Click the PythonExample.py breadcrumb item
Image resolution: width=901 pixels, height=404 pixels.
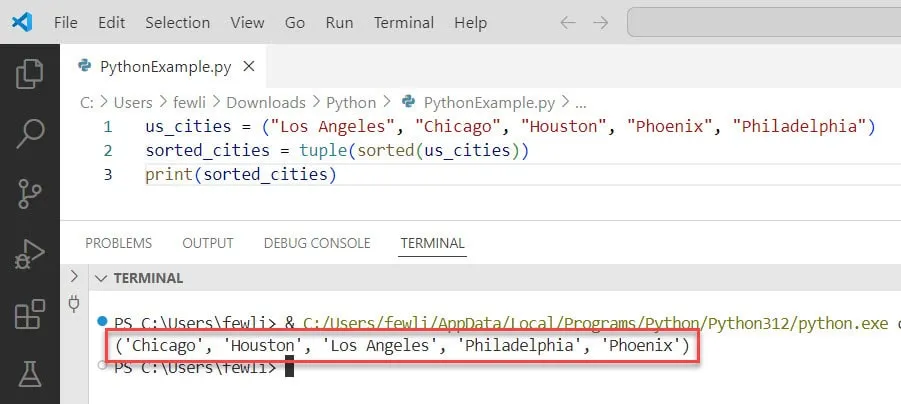pos(489,102)
